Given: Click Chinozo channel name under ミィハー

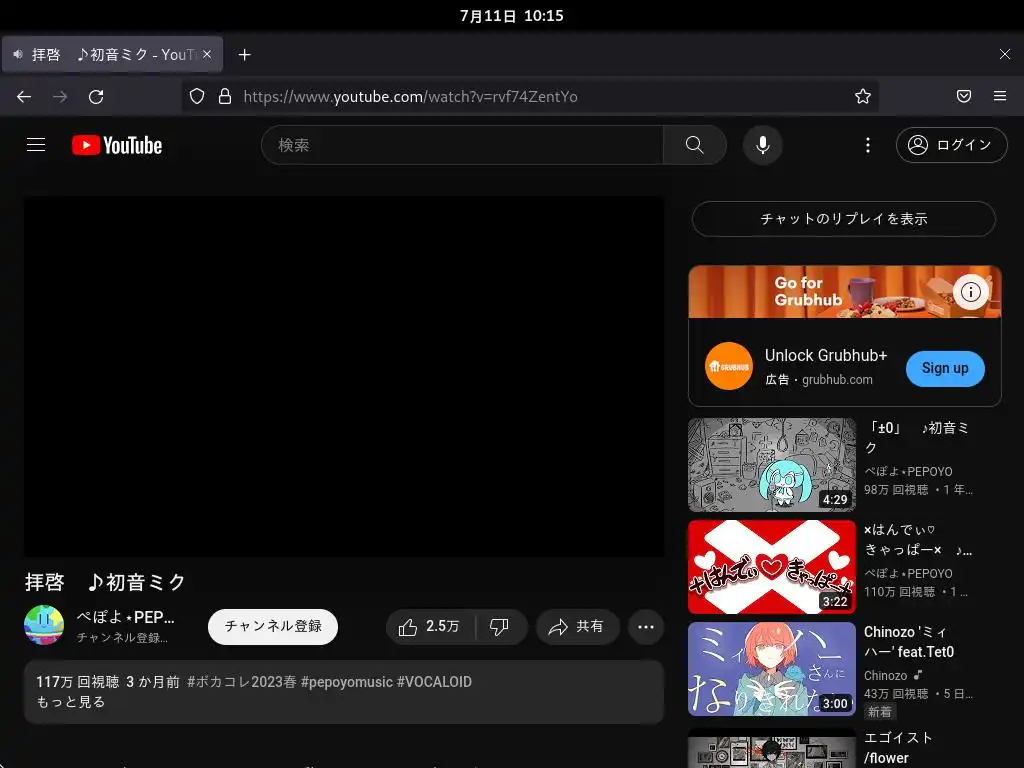Looking at the screenshot, I should pyautogui.click(x=886, y=675).
